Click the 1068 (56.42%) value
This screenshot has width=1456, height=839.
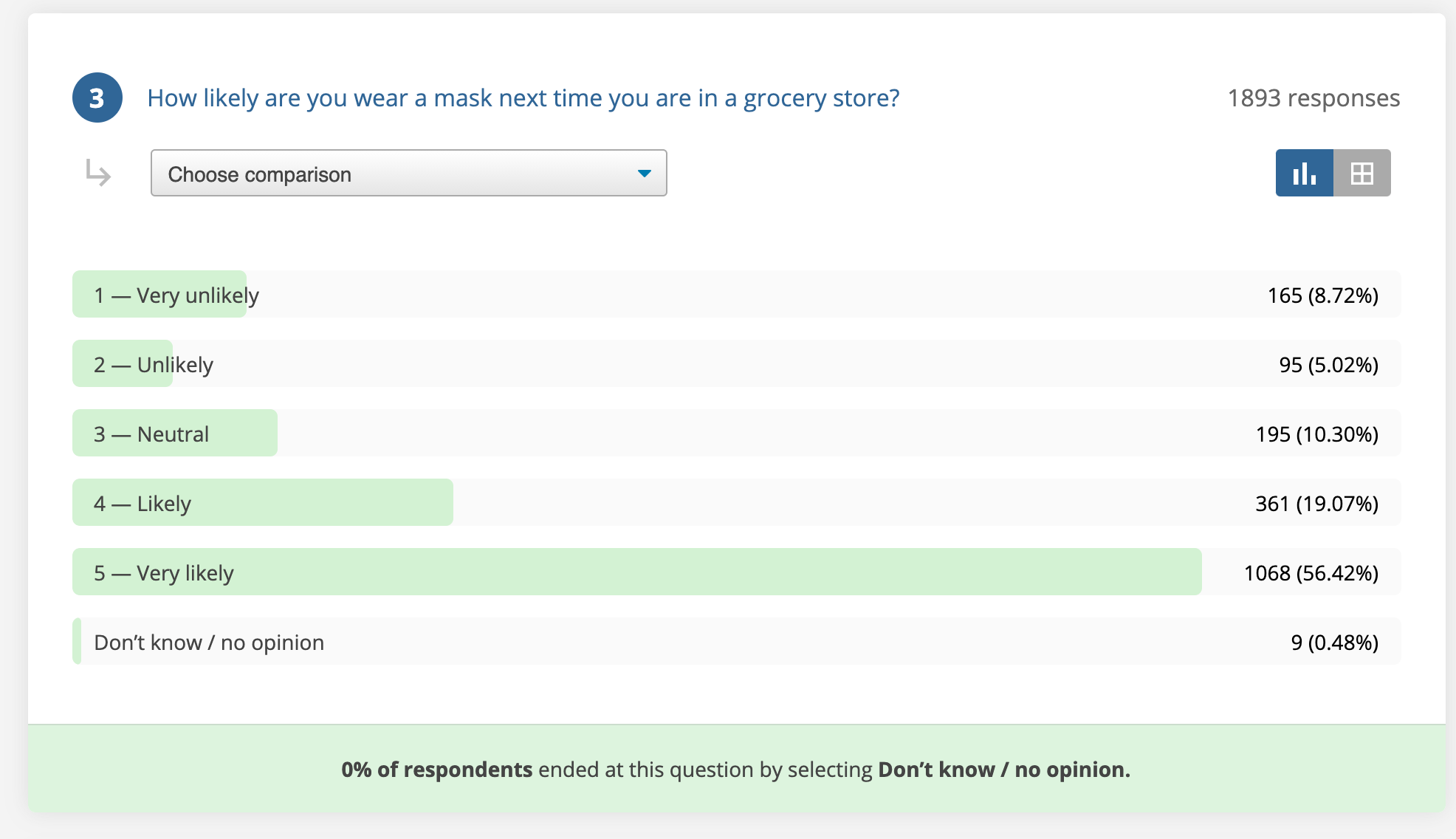1311,573
